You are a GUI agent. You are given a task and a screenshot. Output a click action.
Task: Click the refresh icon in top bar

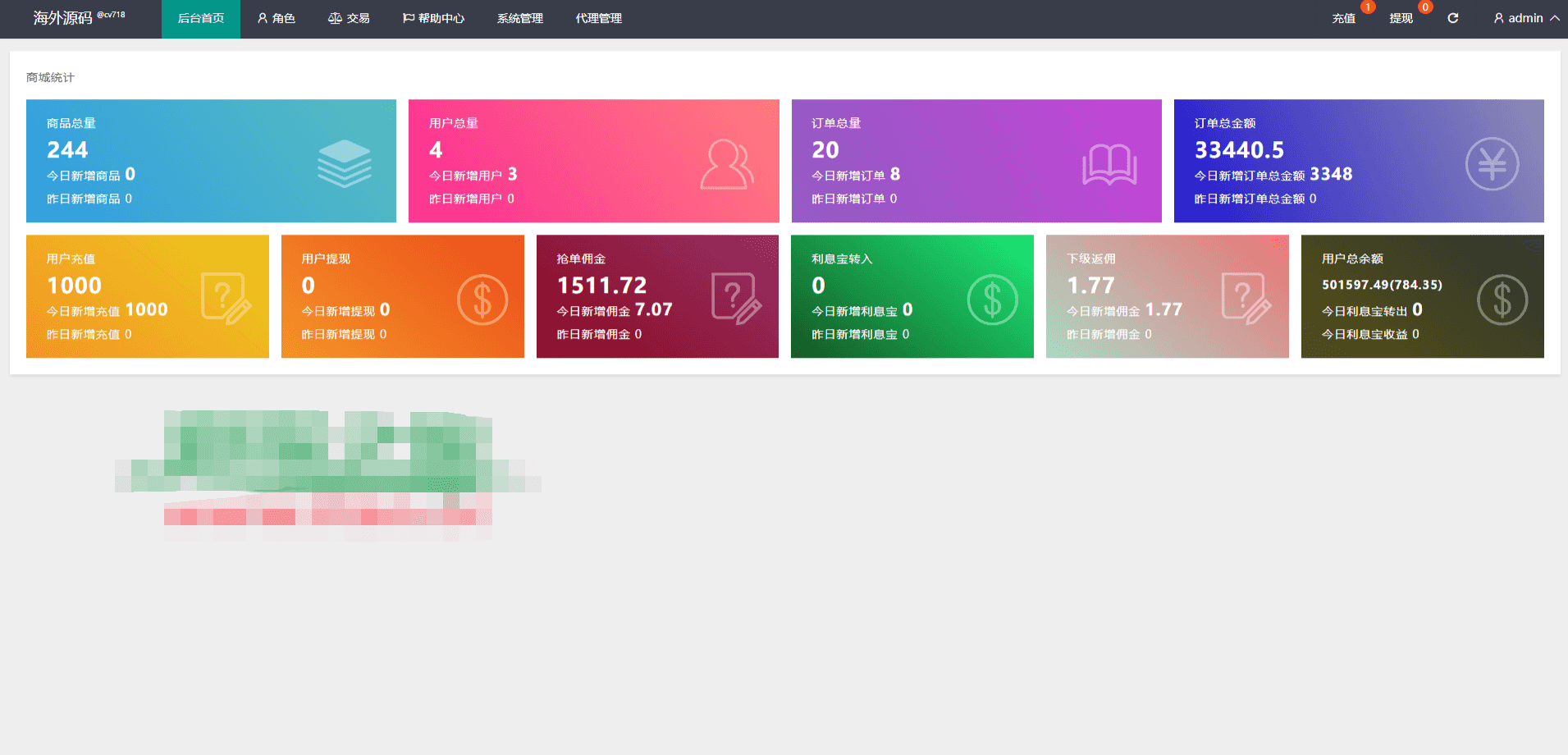pyautogui.click(x=1452, y=18)
